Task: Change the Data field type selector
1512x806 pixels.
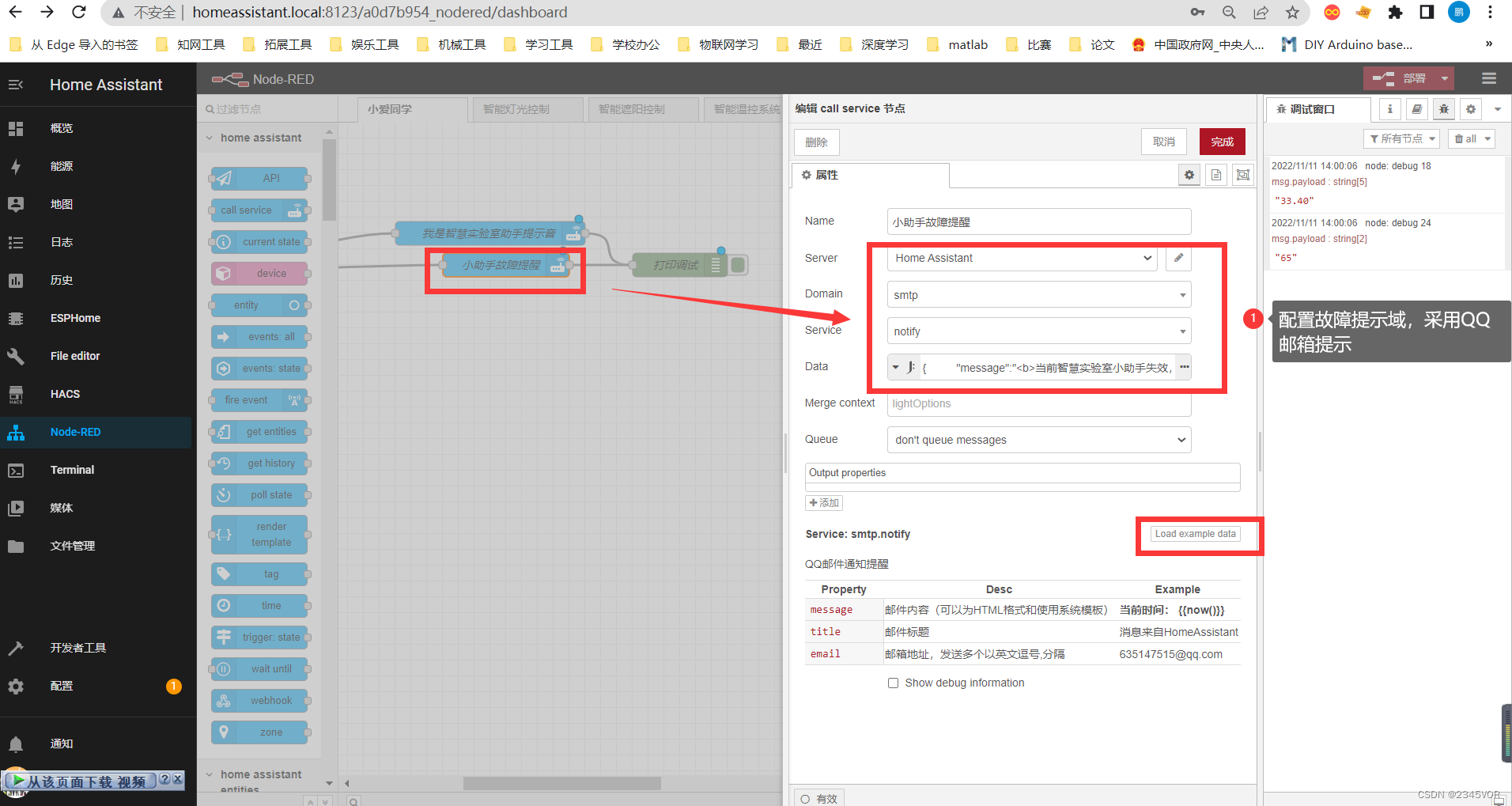Action: pos(903,367)
